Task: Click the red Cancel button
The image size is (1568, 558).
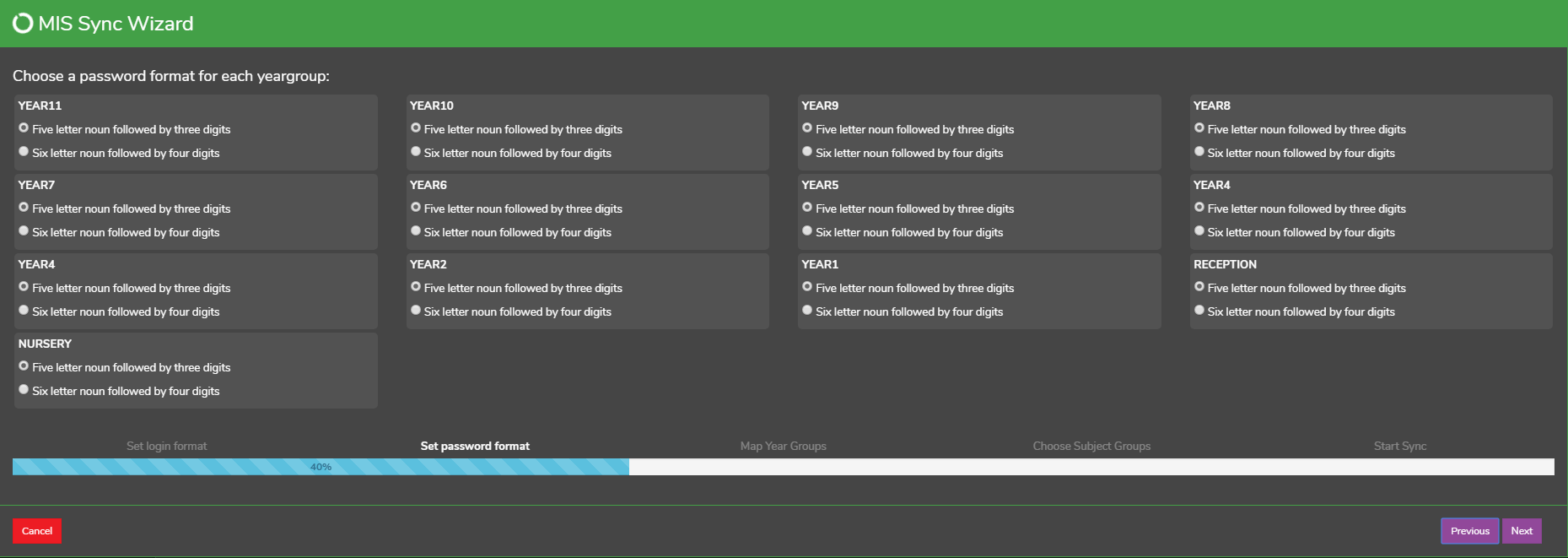Action: (37, 531)
